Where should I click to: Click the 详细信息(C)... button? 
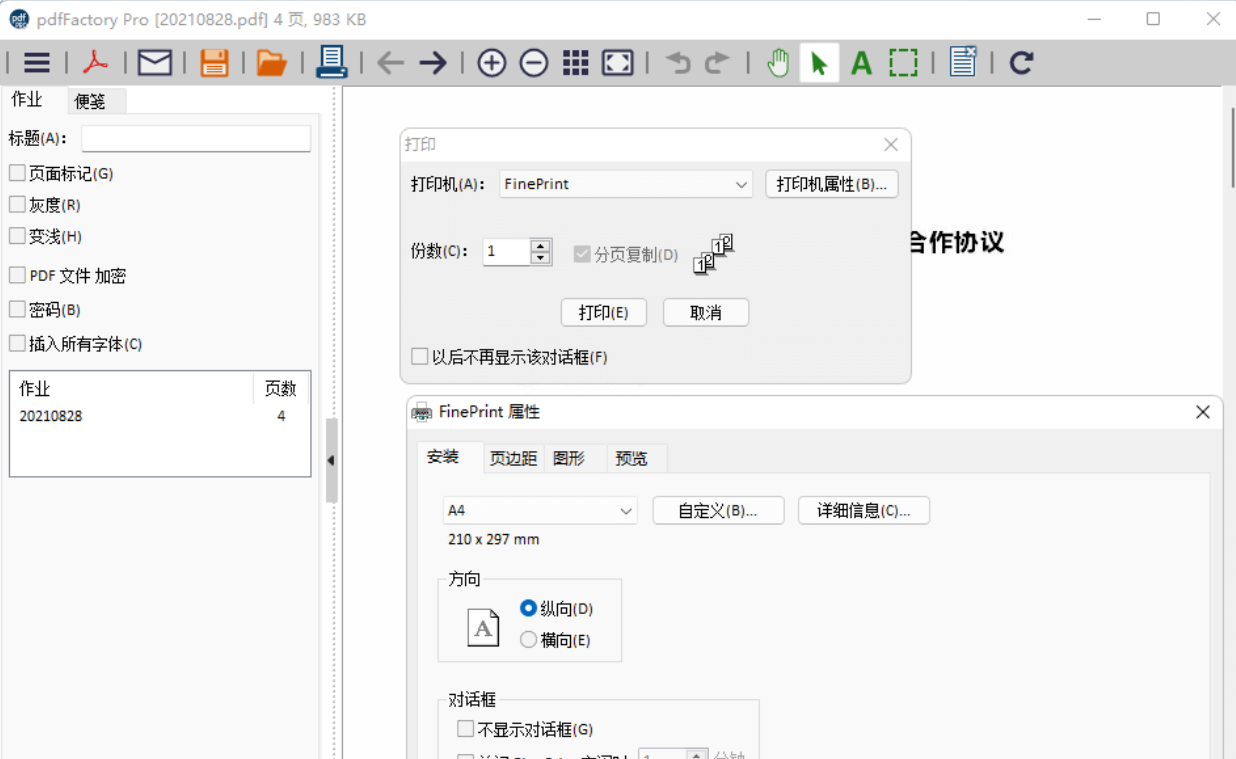click(864, 511)
